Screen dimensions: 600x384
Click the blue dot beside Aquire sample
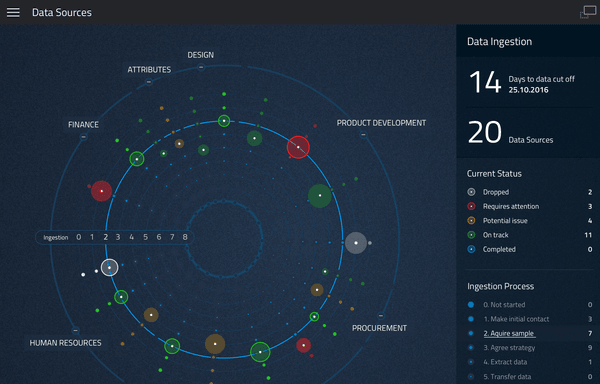click(471, 334)
